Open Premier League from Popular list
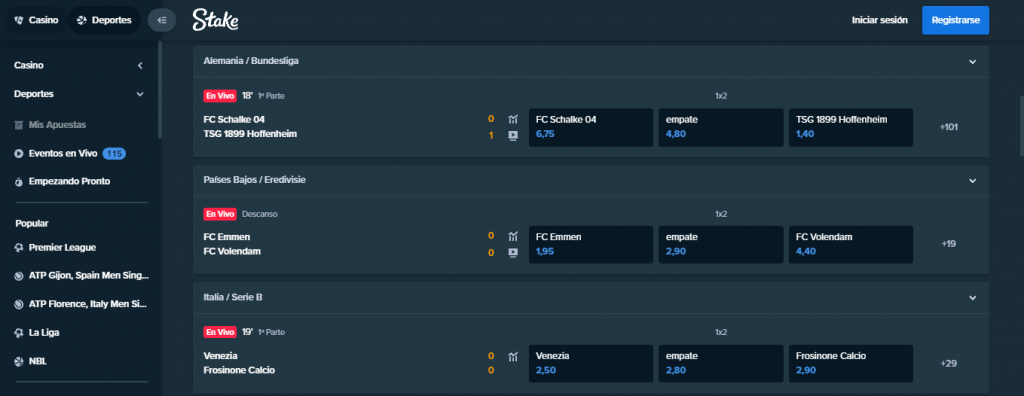 pyautogui.click(x=62, y=248)
